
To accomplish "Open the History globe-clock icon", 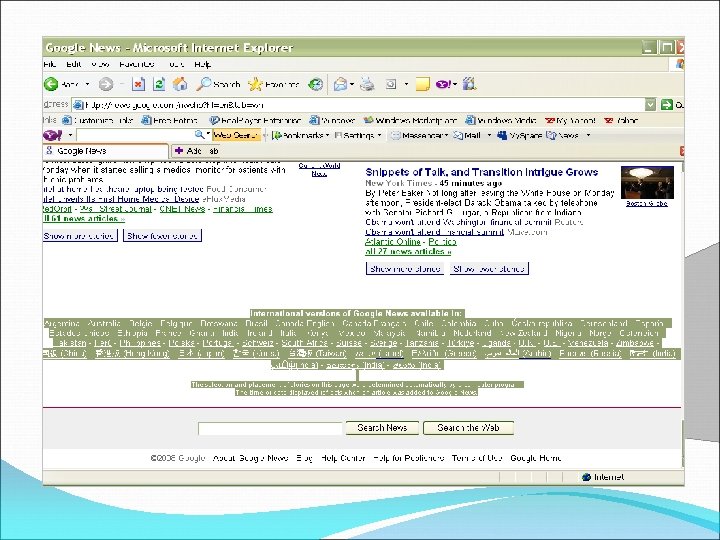I will (x=315, y=84).
